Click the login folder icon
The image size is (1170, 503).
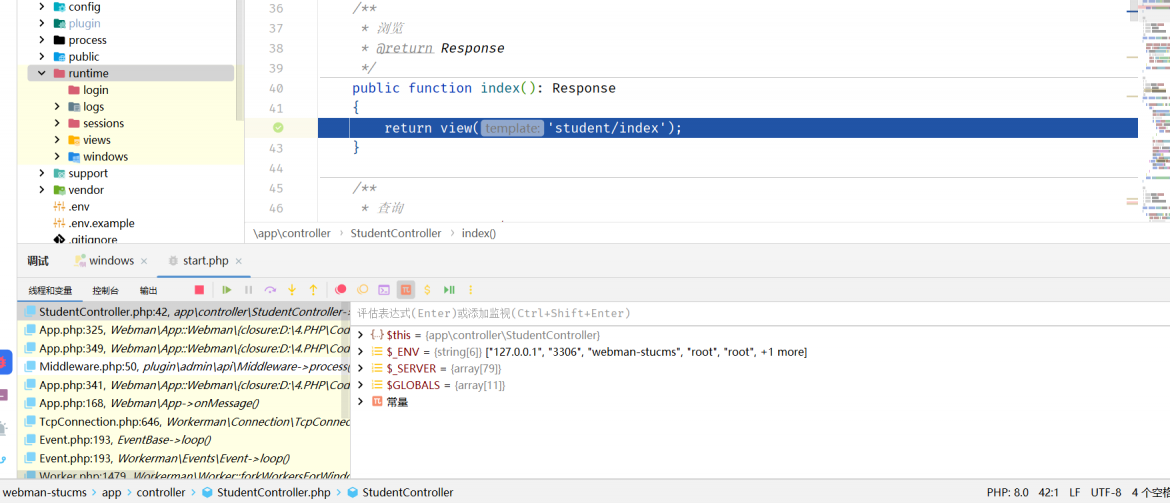[x=74, y=90]
